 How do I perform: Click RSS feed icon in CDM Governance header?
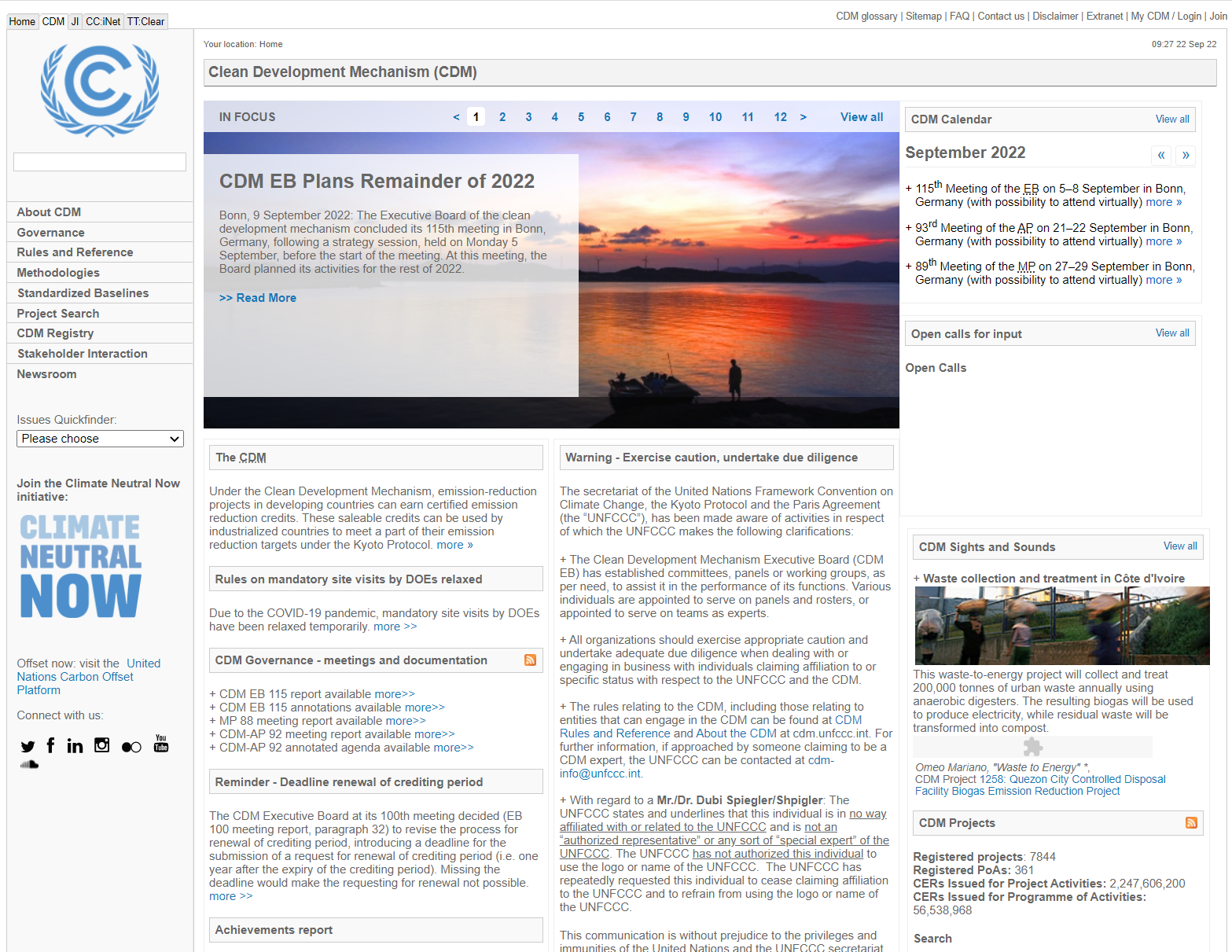click(530, 660)
